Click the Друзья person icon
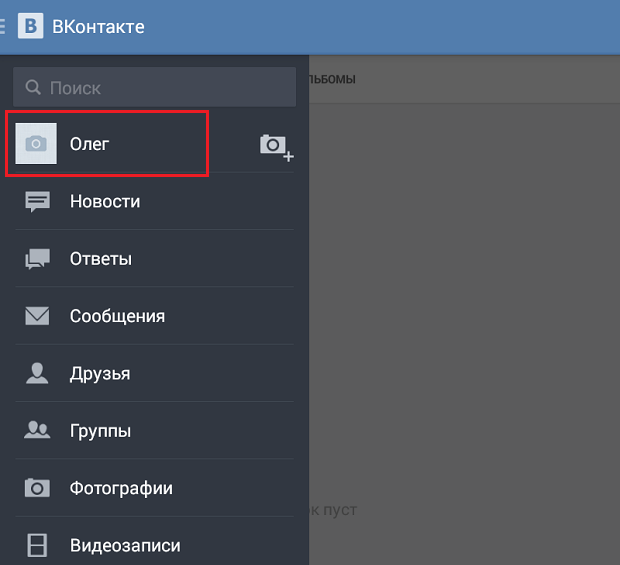The image size is (620, 565). click(37, 373)
